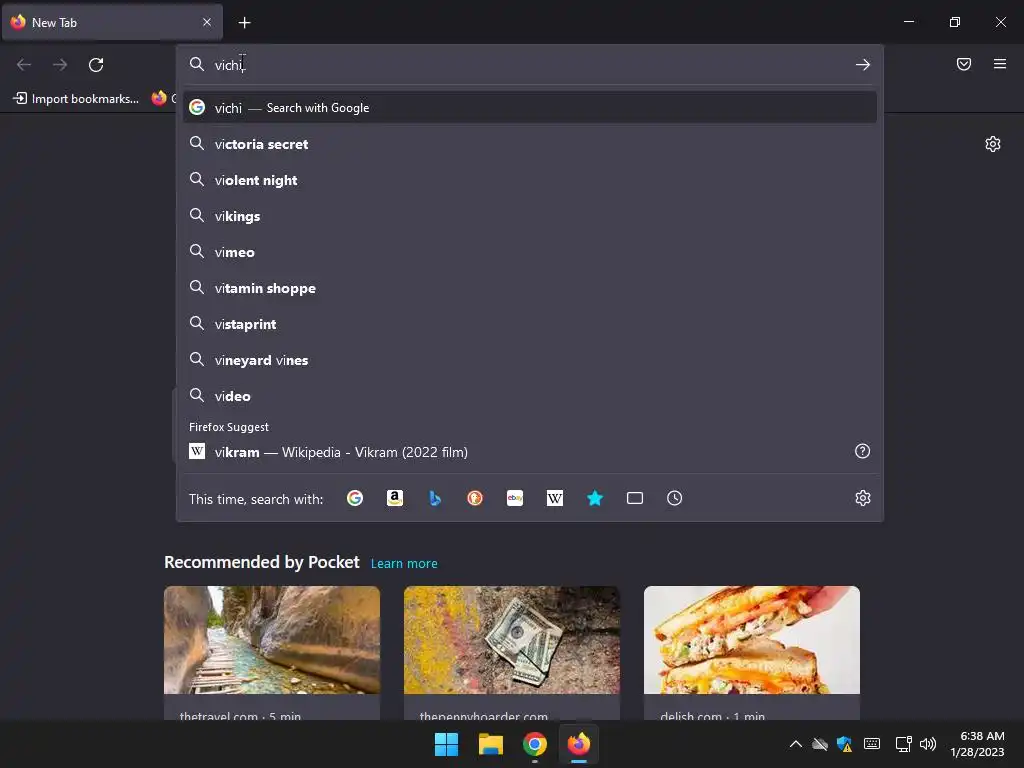Open the volume control in system tray
The image size is (1024, 768).
(927, 744)
